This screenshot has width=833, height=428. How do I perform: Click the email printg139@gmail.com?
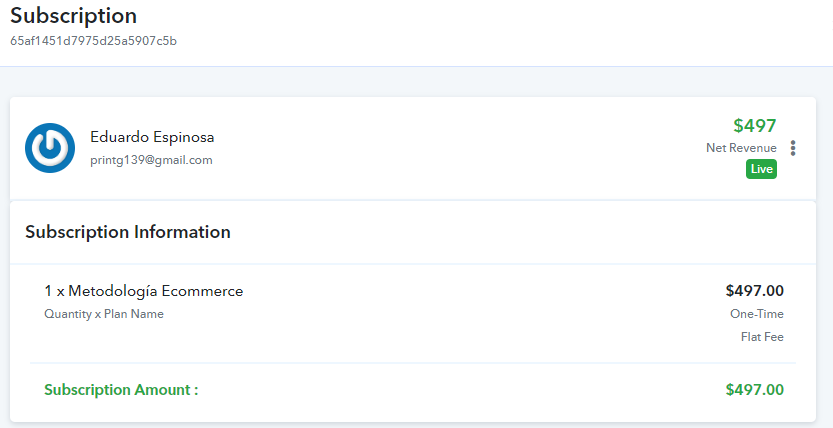[151, 160]
